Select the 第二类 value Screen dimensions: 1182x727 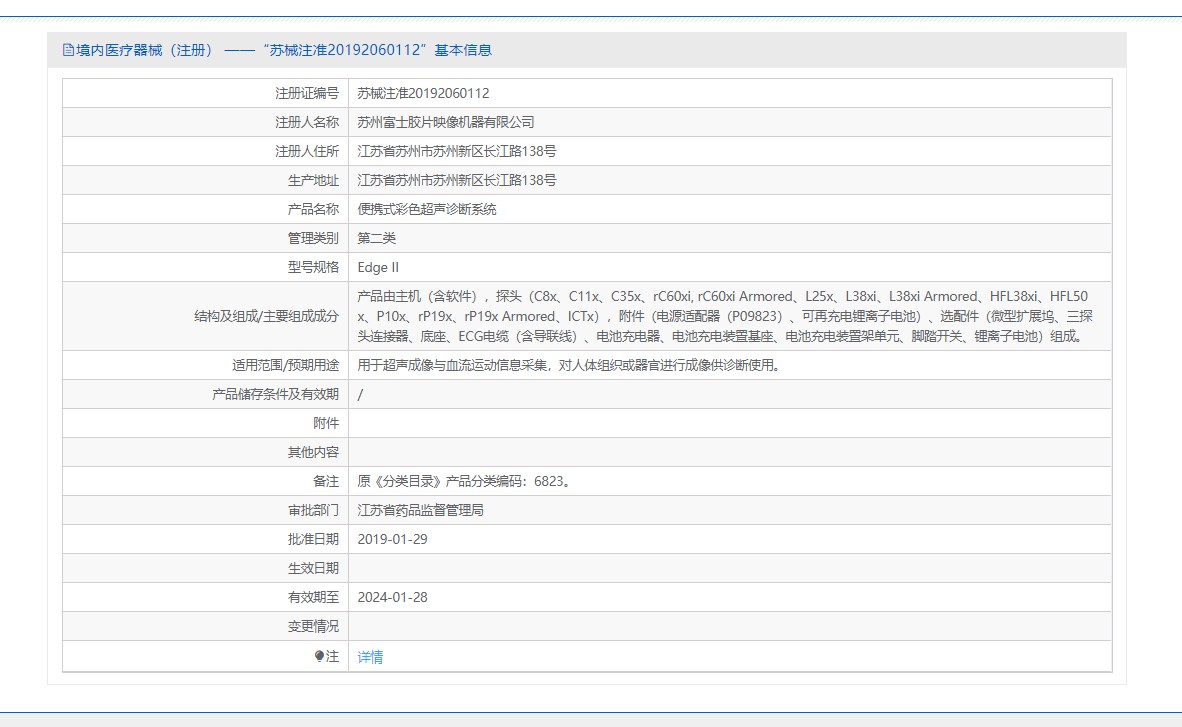377,238
